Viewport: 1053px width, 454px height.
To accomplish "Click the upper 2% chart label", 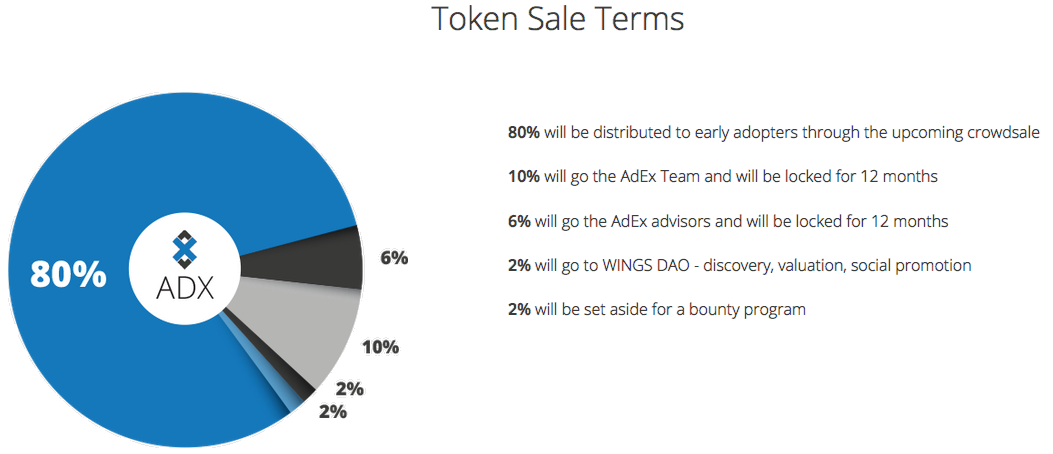I will [x=350, y=389].
